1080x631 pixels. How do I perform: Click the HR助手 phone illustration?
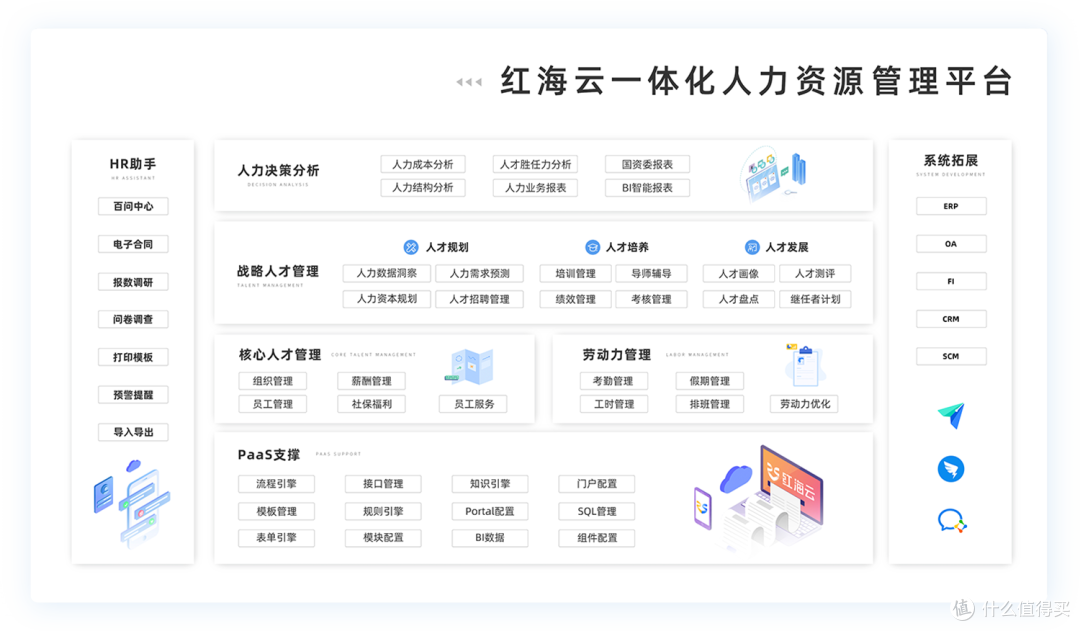(132, 503)
